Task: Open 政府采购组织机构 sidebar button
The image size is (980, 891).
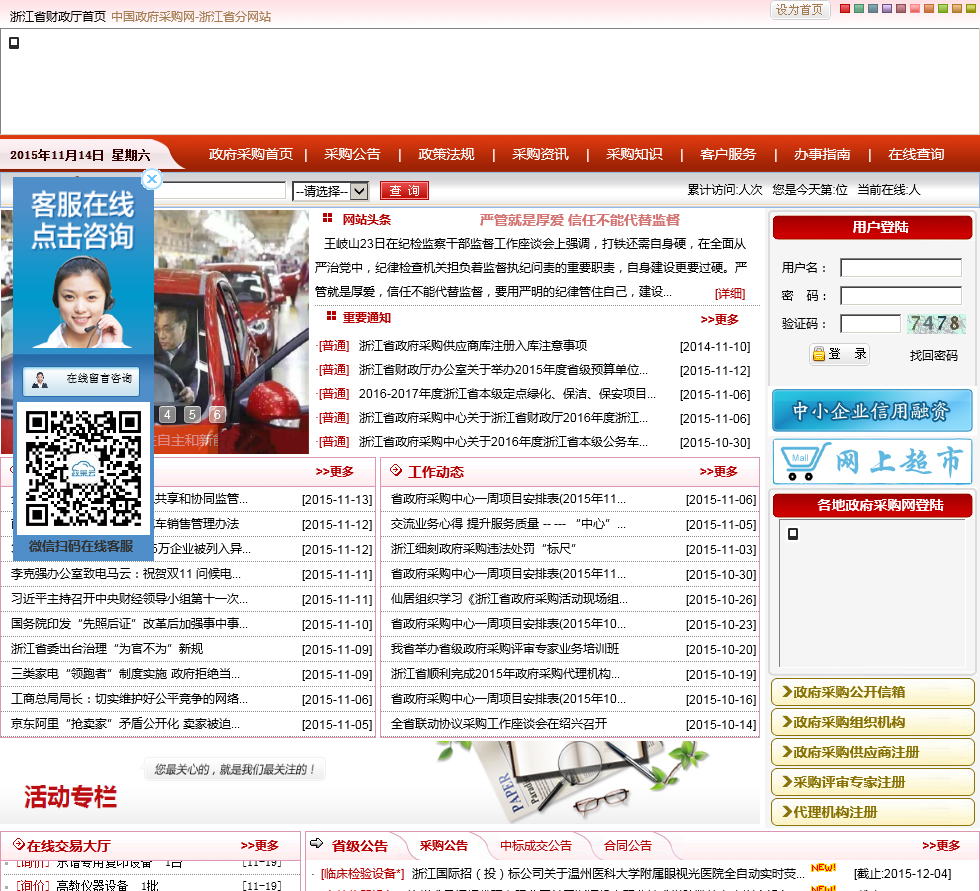Action: click(872, 722)
